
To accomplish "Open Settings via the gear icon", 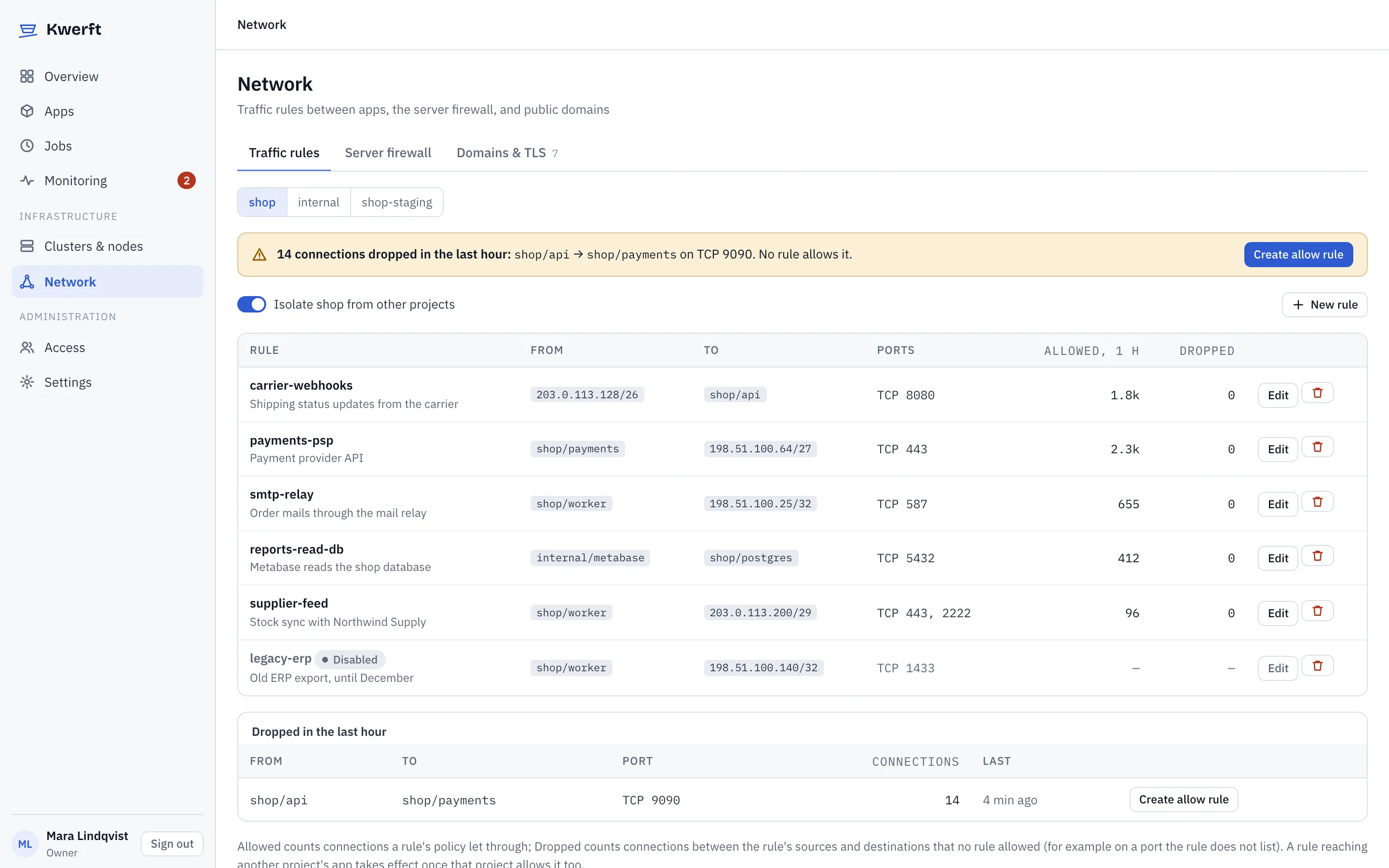I will click(x=27, y=382).
